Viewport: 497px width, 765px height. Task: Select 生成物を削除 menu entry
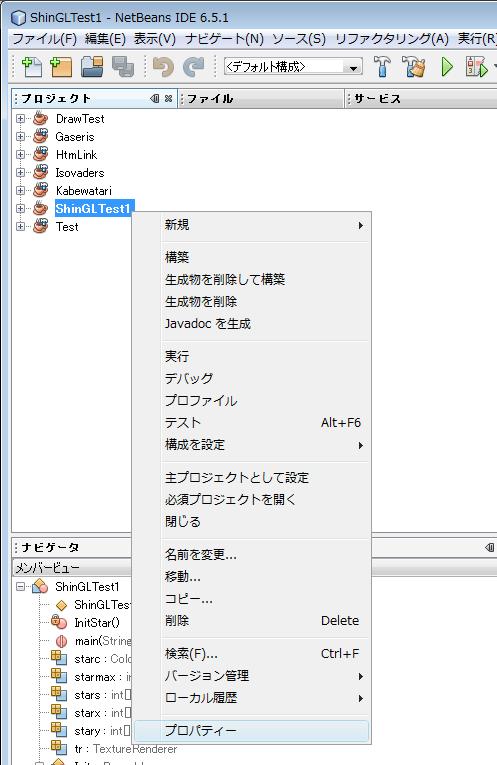pos(252,302)
